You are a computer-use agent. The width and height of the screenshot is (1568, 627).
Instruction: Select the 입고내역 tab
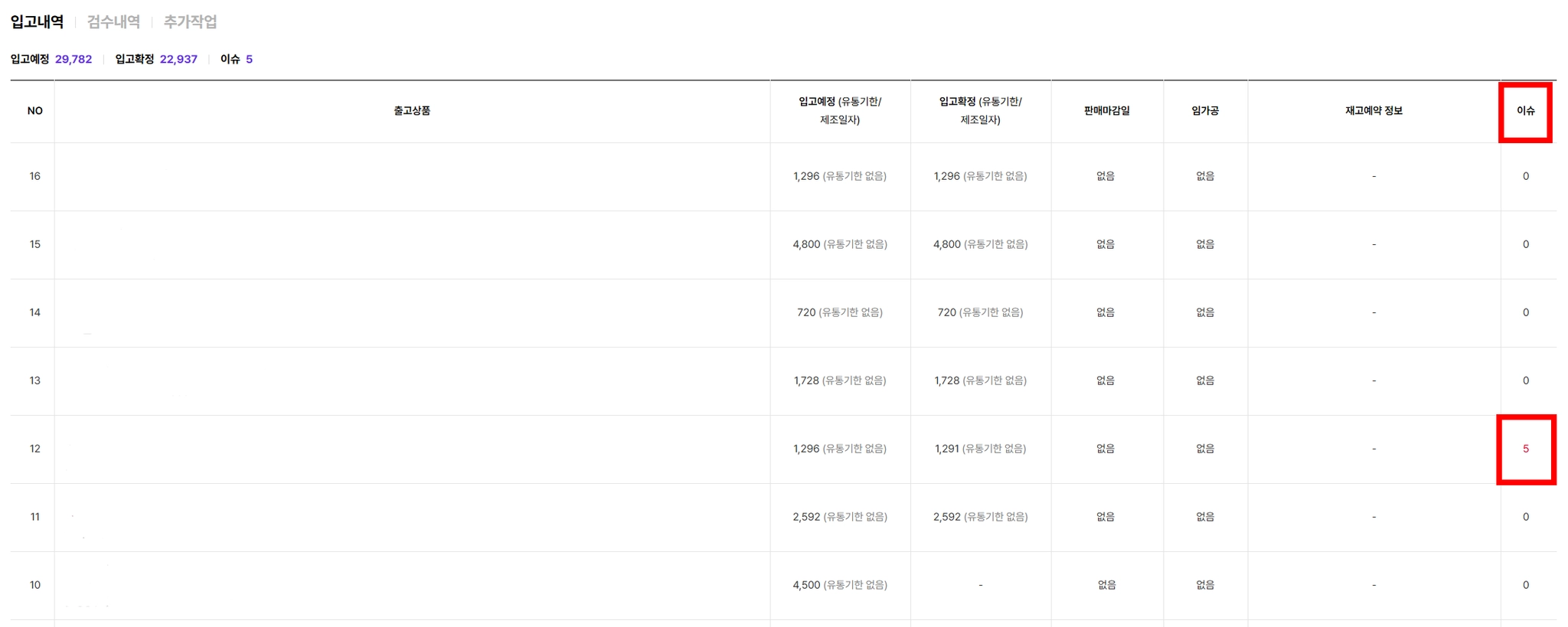37,21
